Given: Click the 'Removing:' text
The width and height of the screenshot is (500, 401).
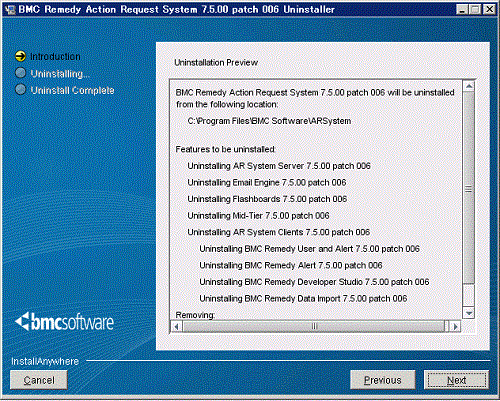Looking at the screenshot, I should (195, 315).
